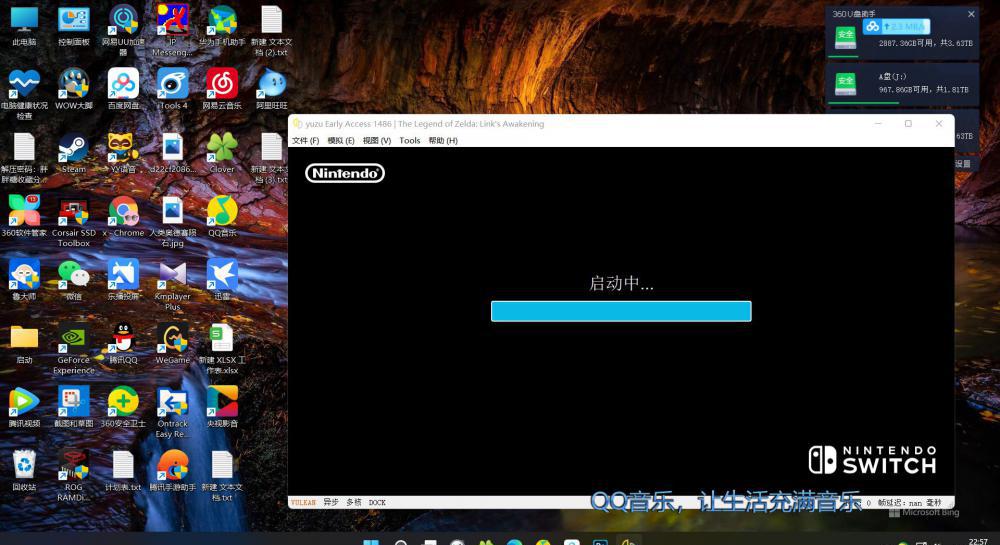Open Clover desktop shortcut
This screenshot has width=1000, height=545.
(222, 152)
